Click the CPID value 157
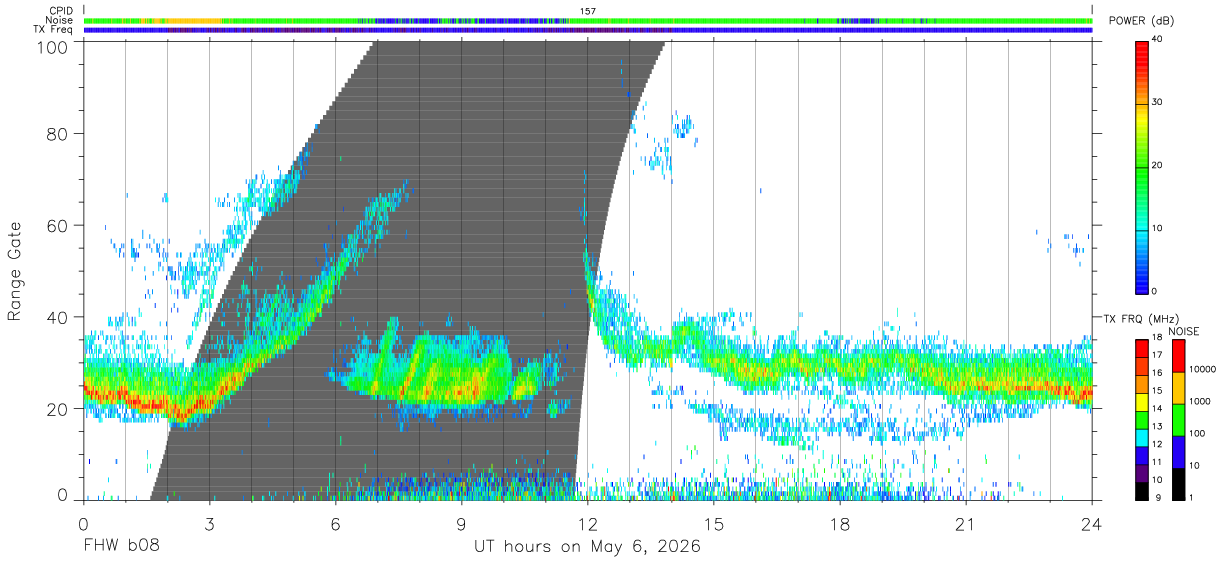This screenshot has height=567, width=1228. (x=587, y=11)
